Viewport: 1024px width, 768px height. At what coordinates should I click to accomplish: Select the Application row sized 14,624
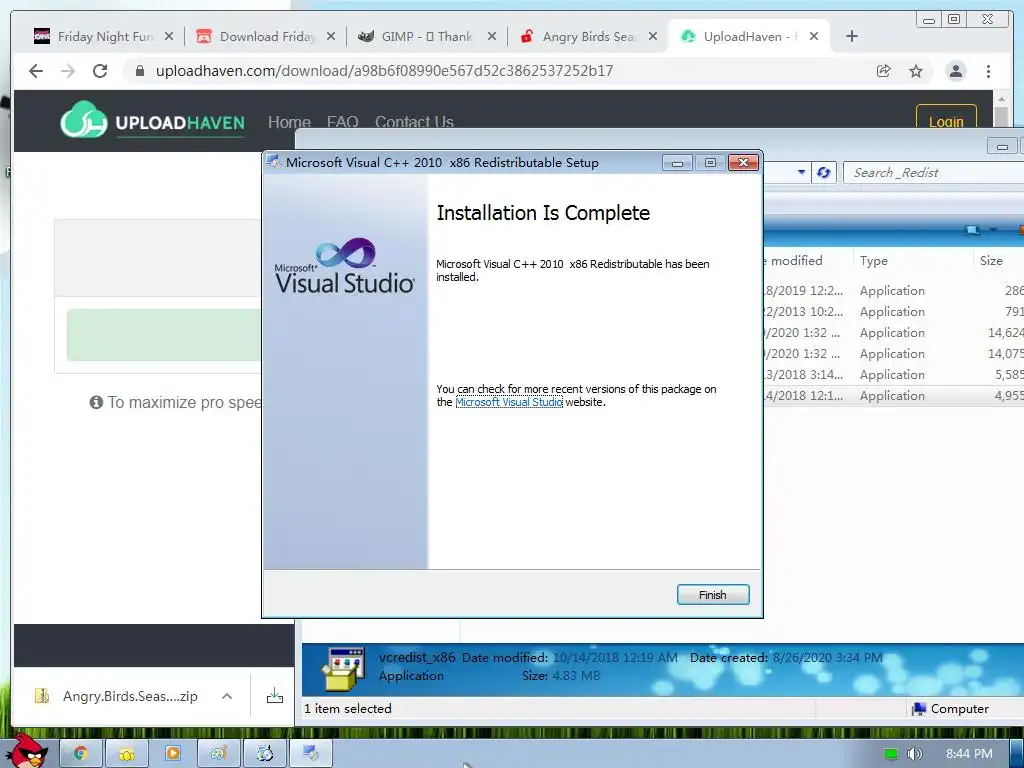(x=893, y=332)
